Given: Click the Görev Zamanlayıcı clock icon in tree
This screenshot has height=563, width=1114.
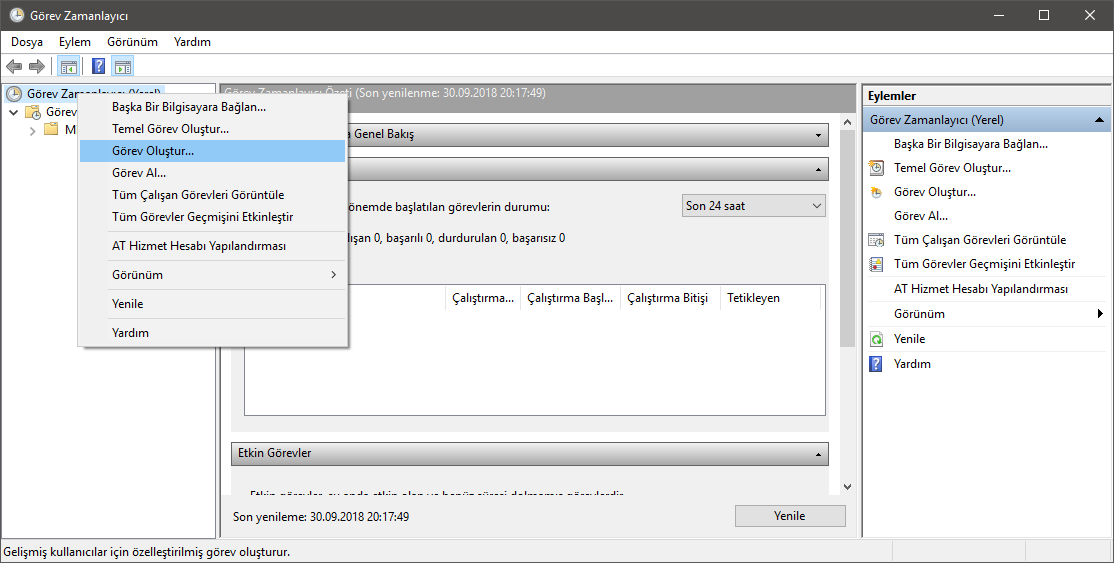Looking at the screenshot, I should pyautogui.click(x=13, y=94).
